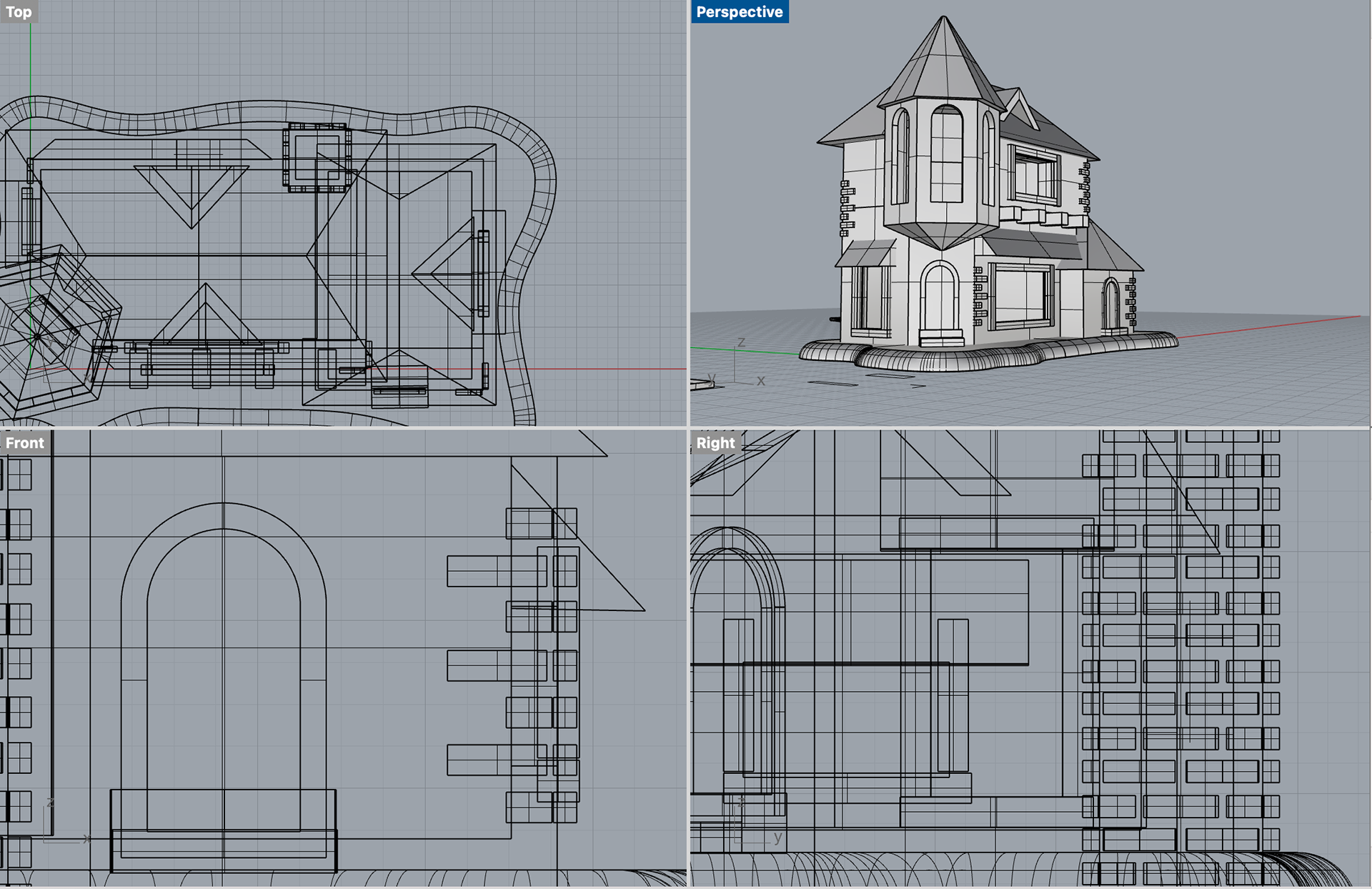Image resolution: width=1372 pixels, height=889 pixels.
Task: Click the horizontal divider between Perspective and Right
Action: click(1029, 428)
